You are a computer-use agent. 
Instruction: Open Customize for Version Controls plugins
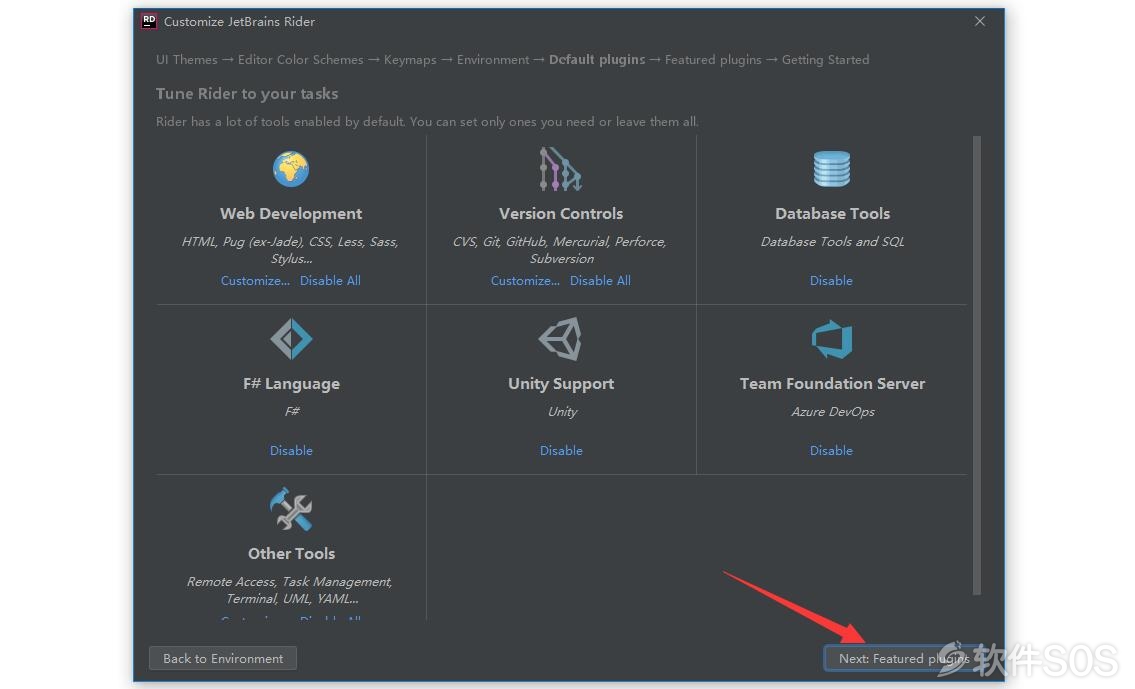[x=525, y=281]
